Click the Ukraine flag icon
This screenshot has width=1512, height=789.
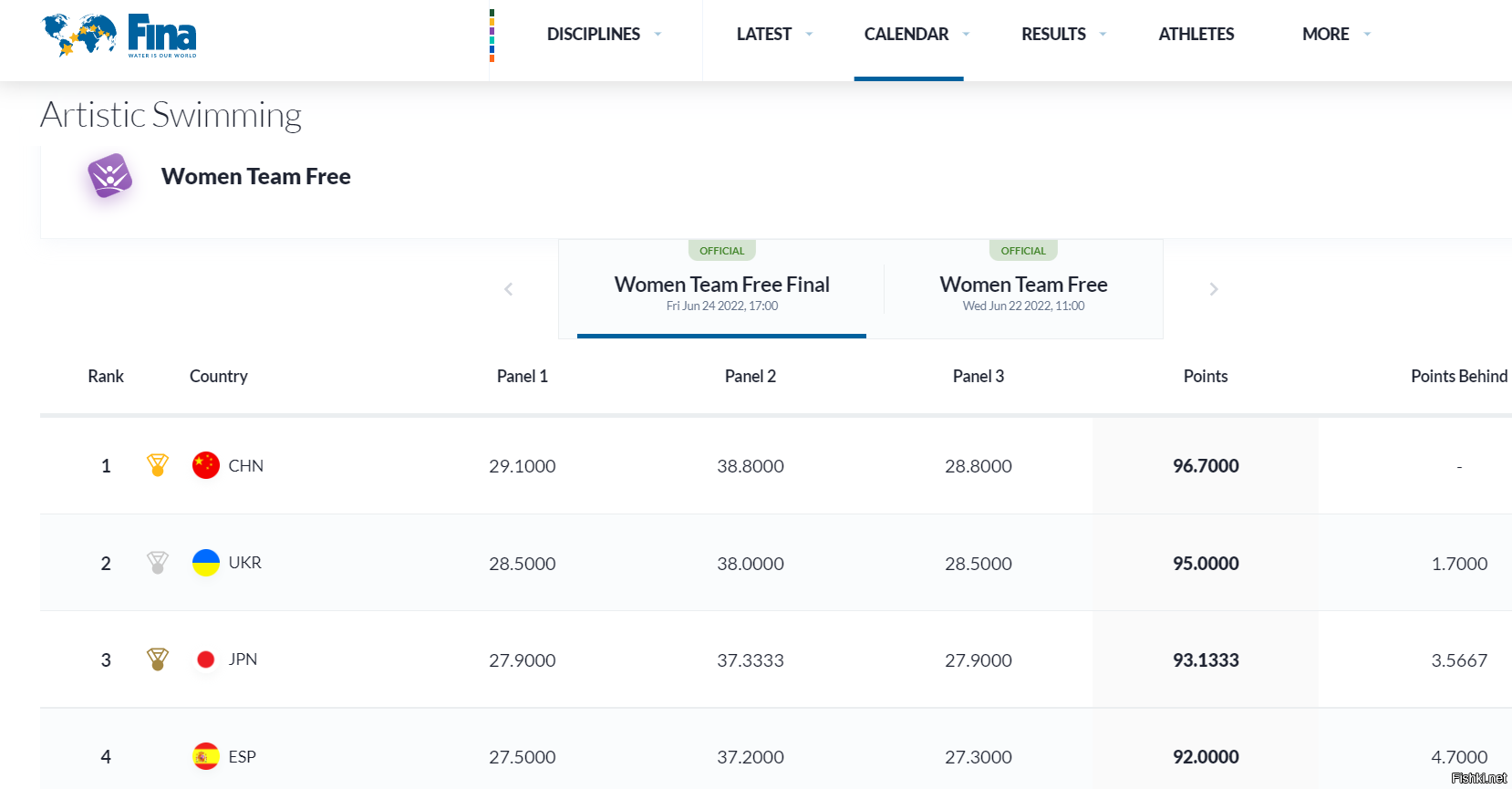(206, 563)
